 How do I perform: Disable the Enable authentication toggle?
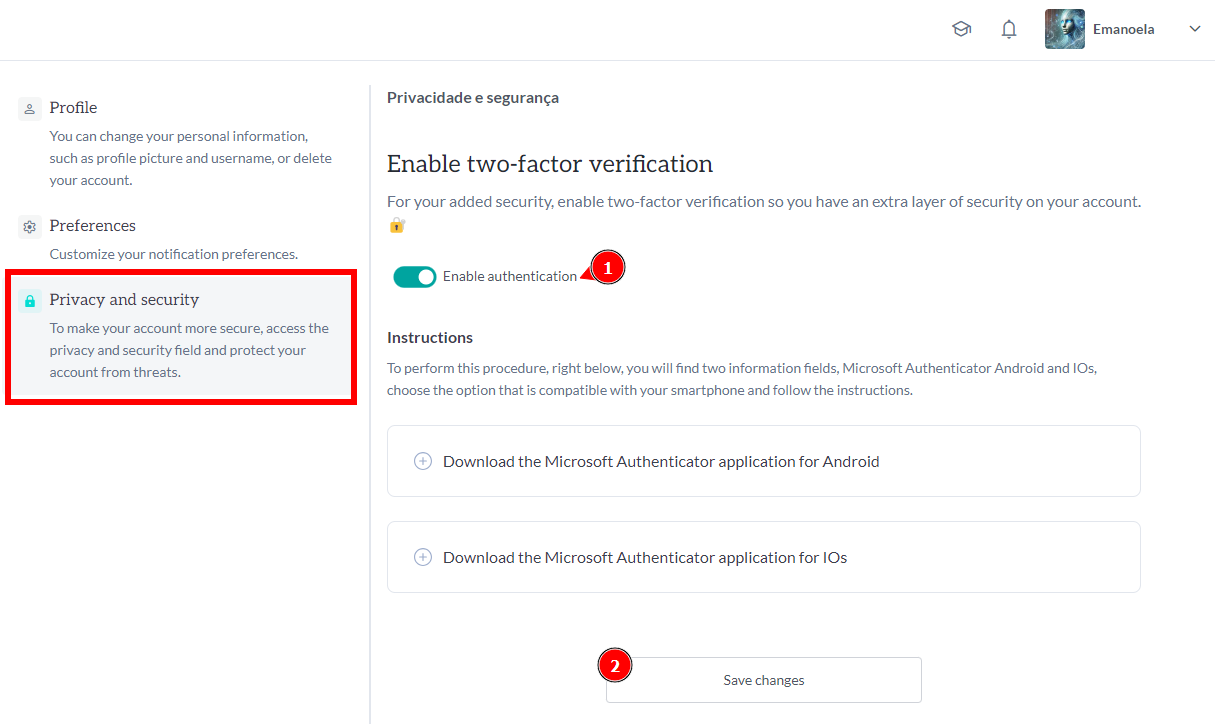[415, 276]
